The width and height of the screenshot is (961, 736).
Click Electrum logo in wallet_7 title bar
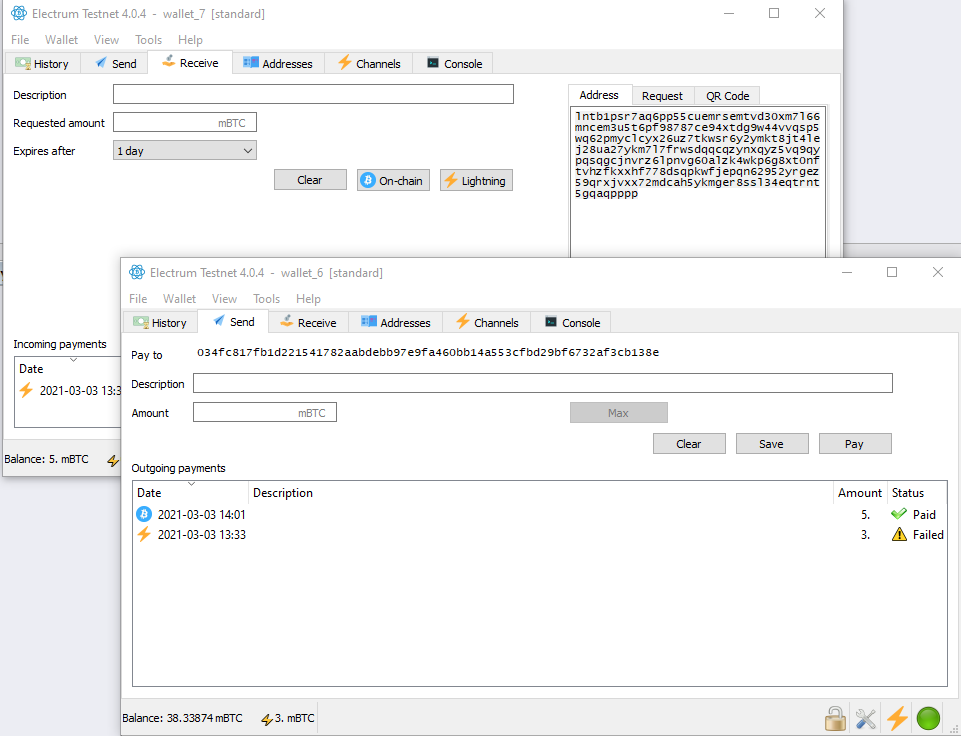(19, 13)
